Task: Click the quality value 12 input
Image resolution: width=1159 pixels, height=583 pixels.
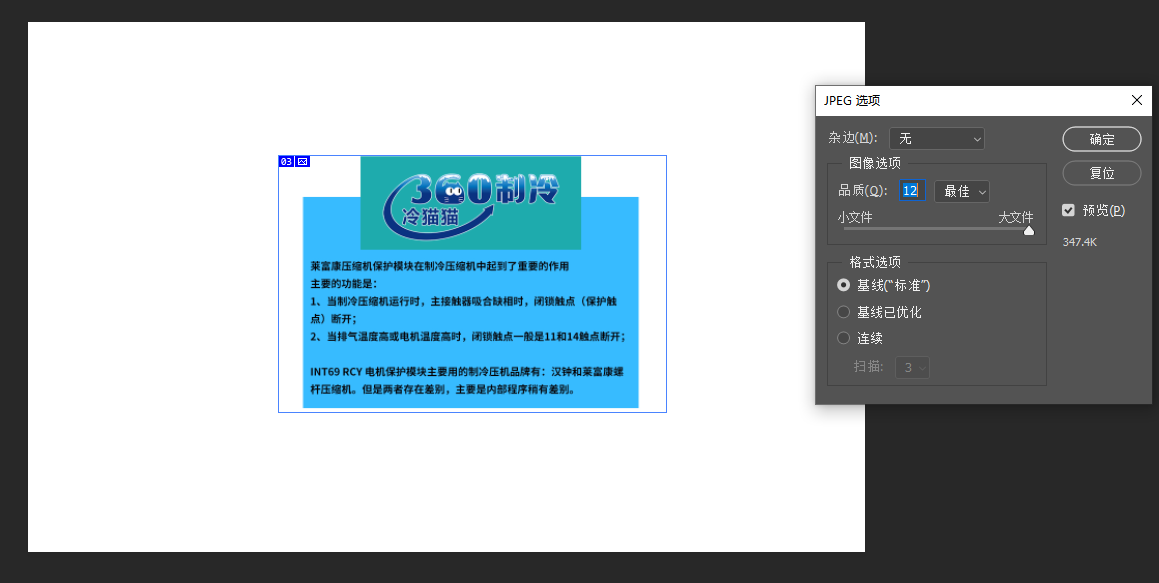Action: click(x=910, y=190)
